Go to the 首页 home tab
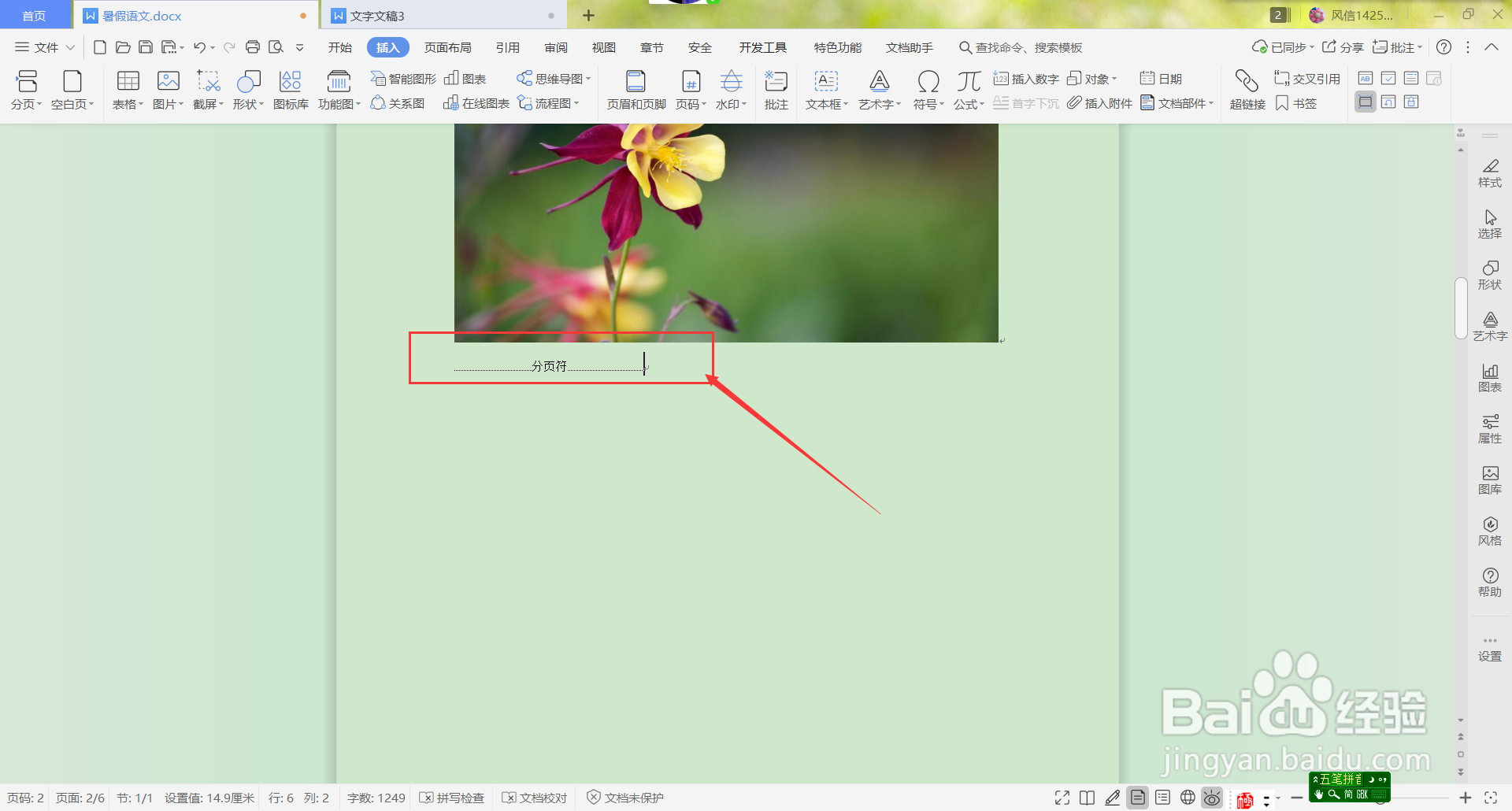This screenshot has height=811, width=1512. [34, 16]
